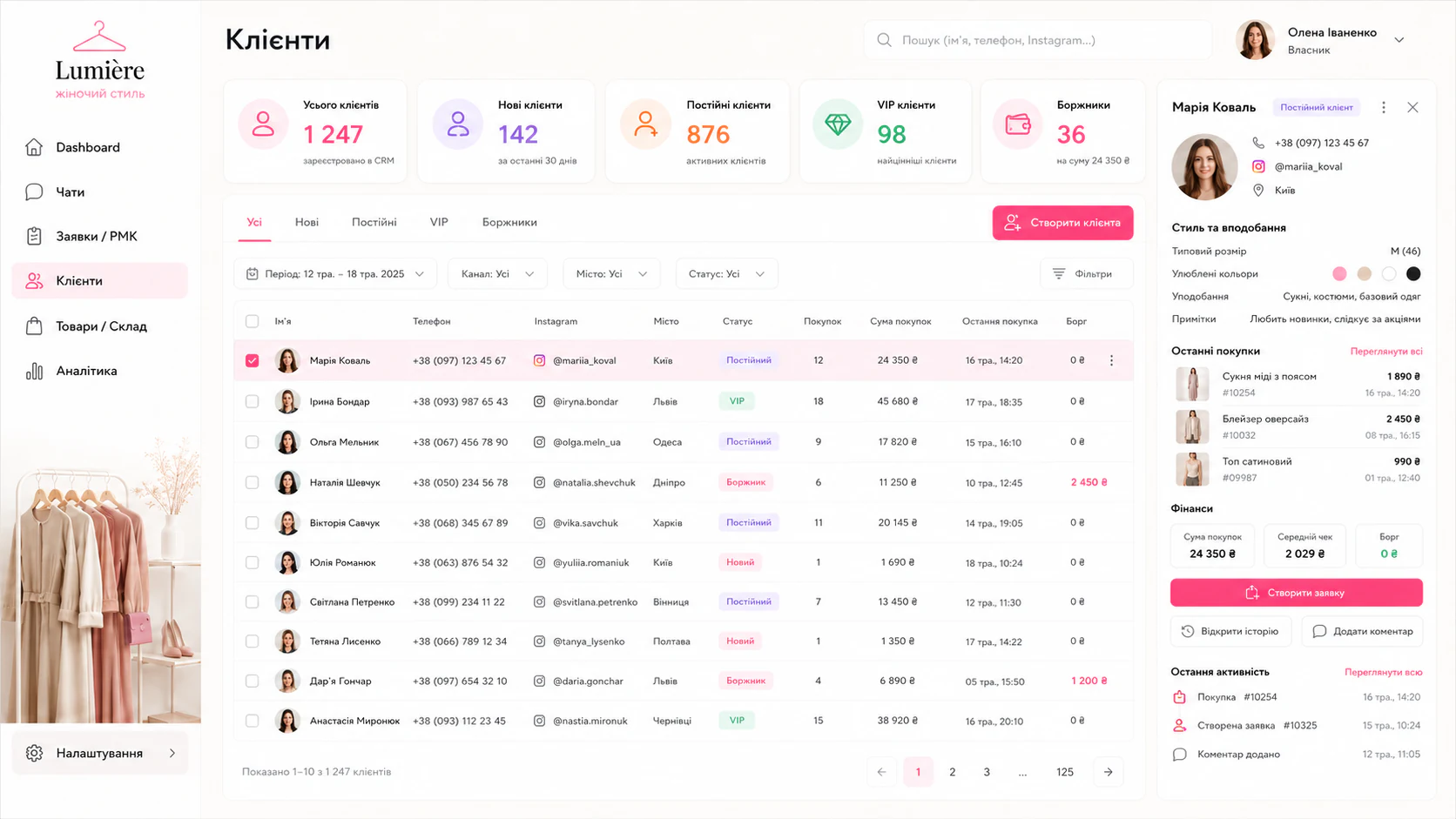Screen dimensions: 1456x819
Task: Select the pink favorite color swatch
Action: [x=1339, y=274]
